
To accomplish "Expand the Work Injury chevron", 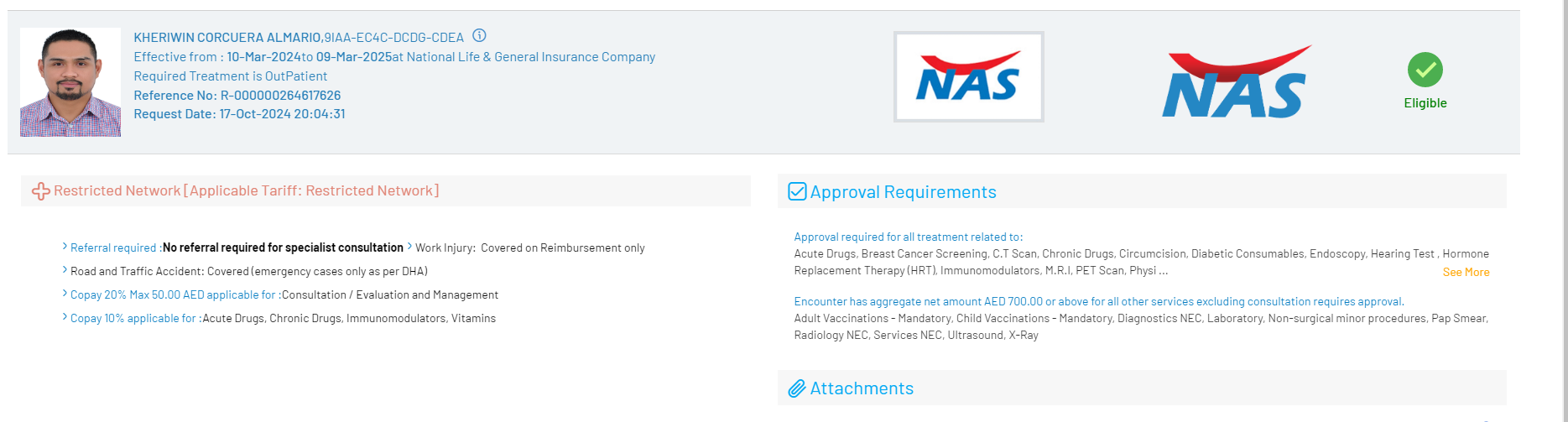I will (409, 247).
